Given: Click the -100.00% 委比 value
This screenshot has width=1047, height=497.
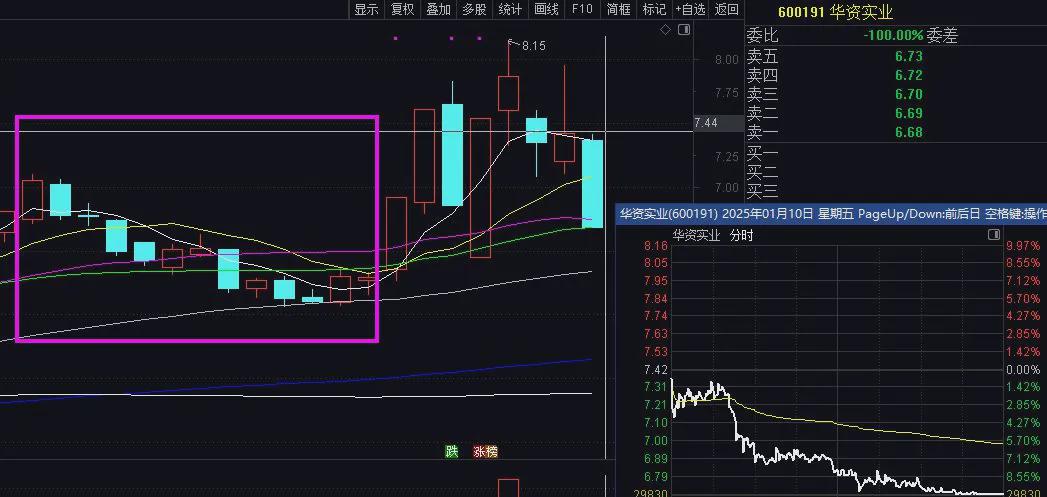Looking at the screenshot, I should 893,35.
